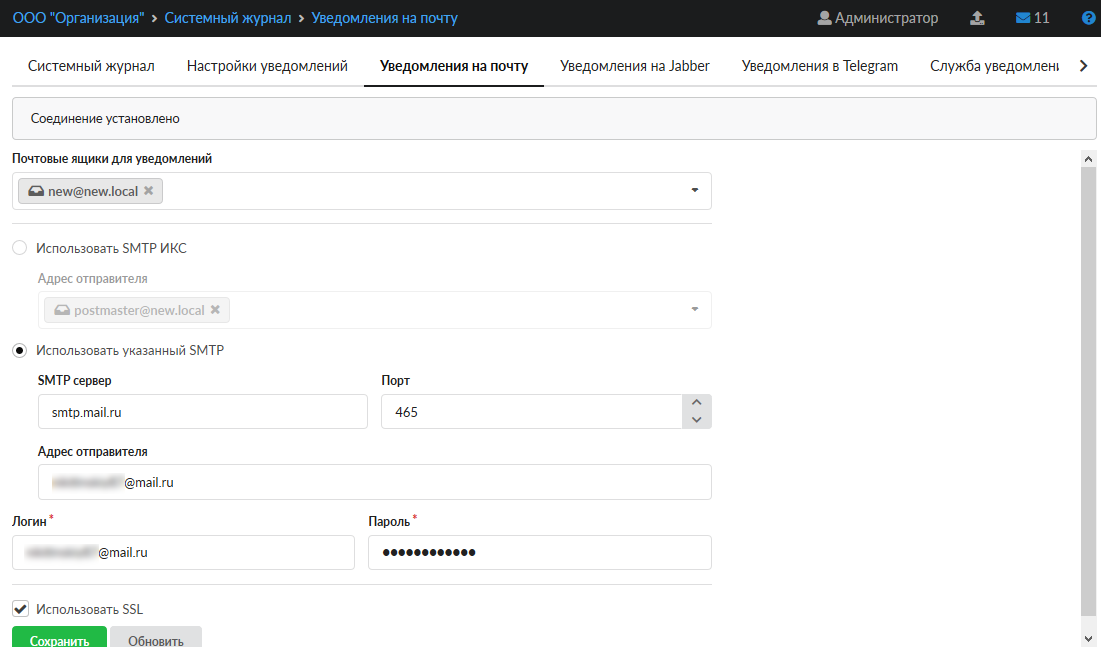Click the vertical scrollbar on the right
The image size is (1101, 647).
click(x=1089, y=390)
